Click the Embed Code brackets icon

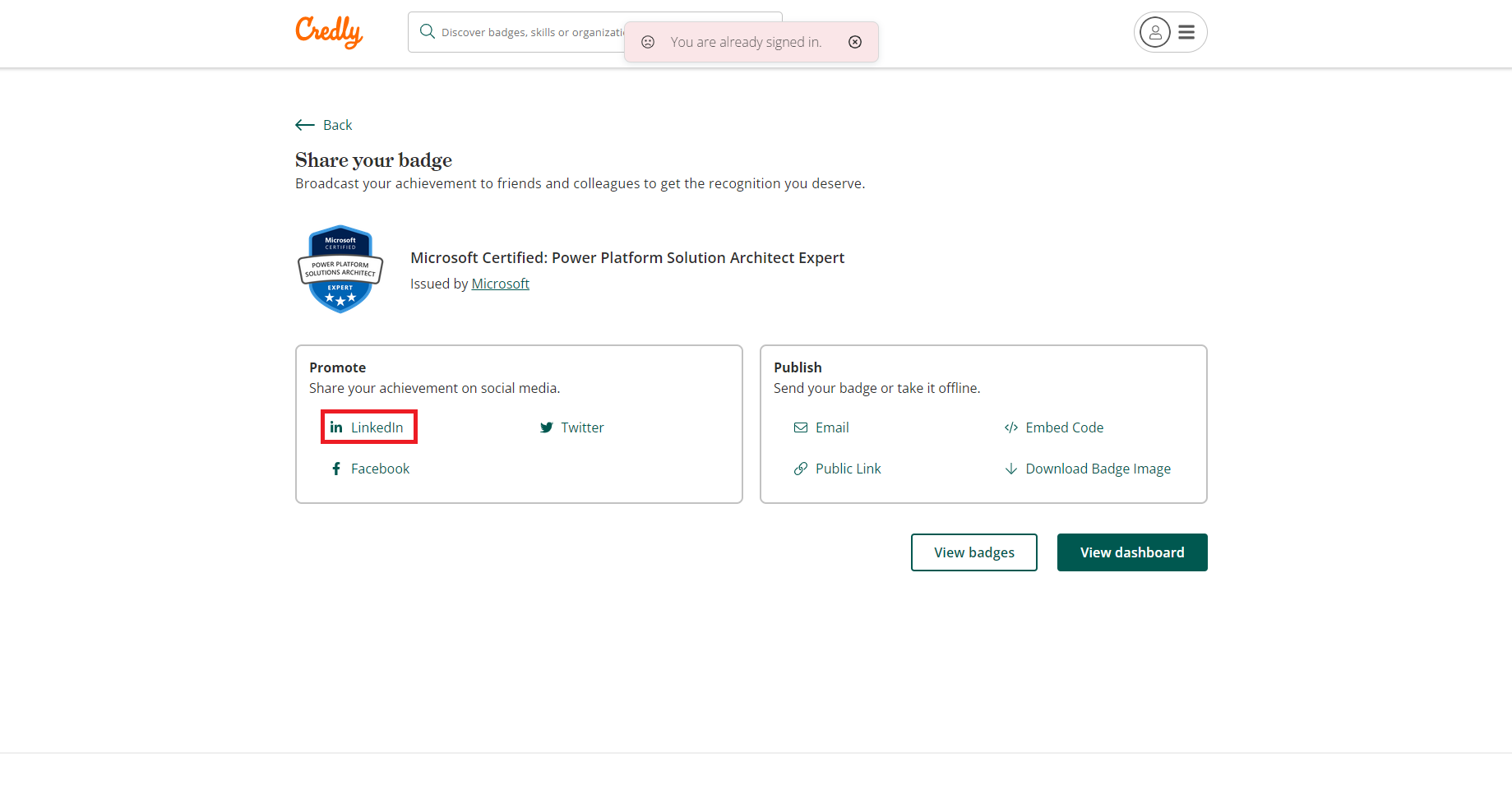tap(1011, 427)
